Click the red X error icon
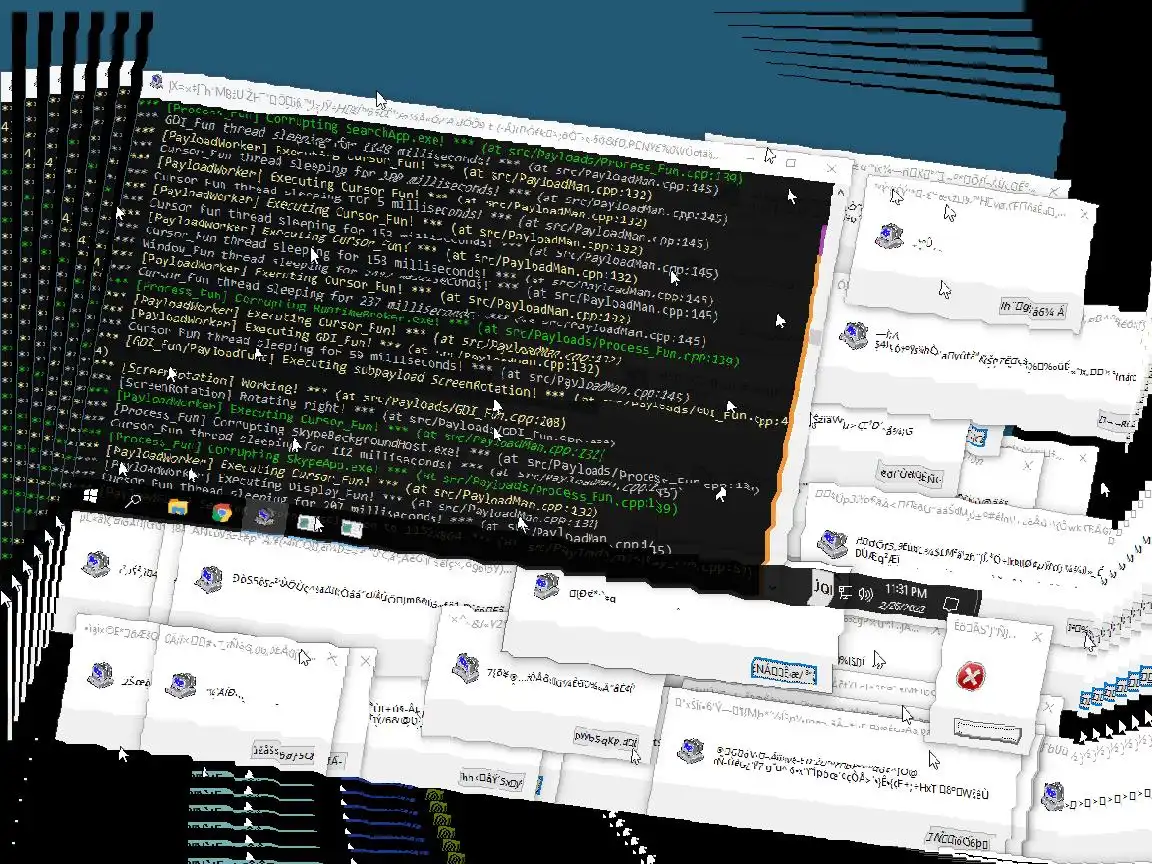 971,675
